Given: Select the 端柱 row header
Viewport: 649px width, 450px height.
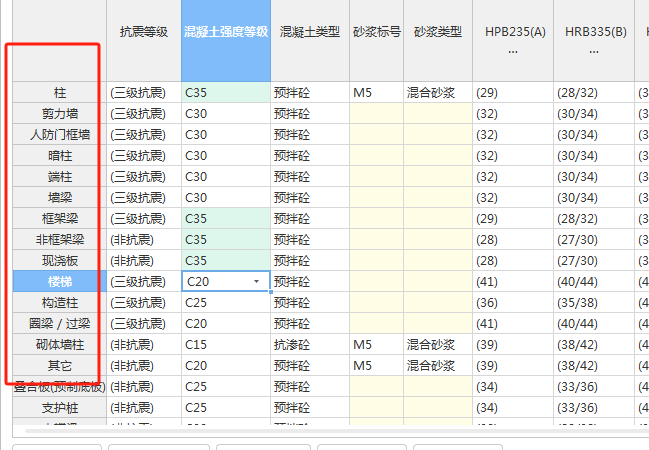Looking at the screenshot, I should 60,177.
